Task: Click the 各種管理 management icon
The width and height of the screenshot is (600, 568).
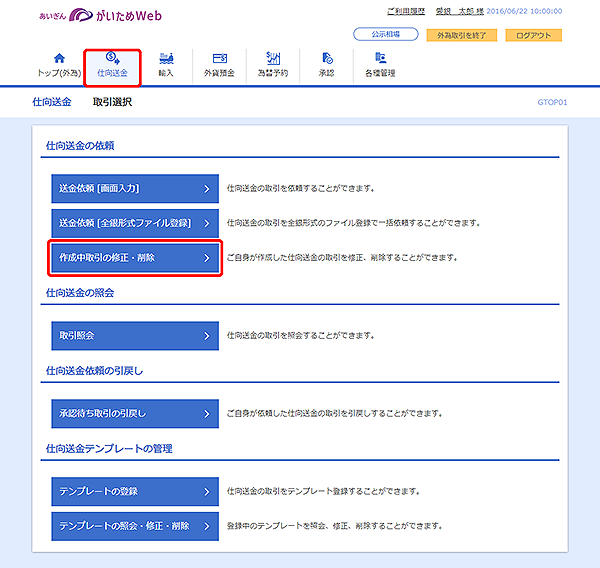Action: [x=380, y=58]
